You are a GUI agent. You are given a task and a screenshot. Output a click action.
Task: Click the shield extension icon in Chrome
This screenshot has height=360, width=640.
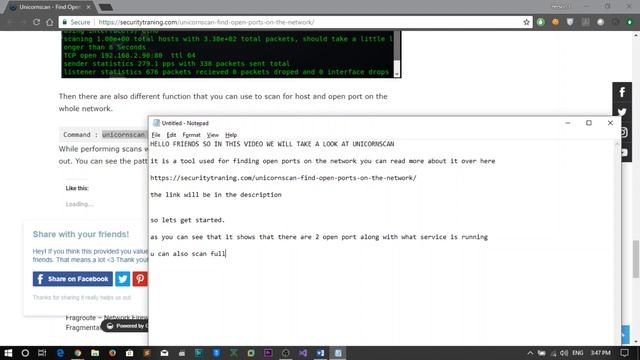[570, 22]
